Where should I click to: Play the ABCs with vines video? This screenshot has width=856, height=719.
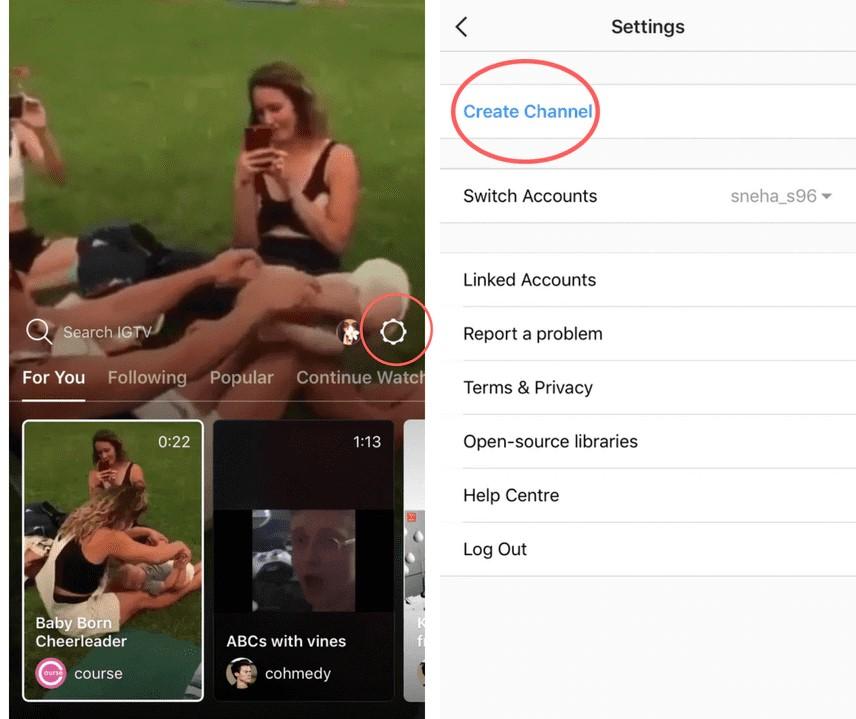(304, 561)
